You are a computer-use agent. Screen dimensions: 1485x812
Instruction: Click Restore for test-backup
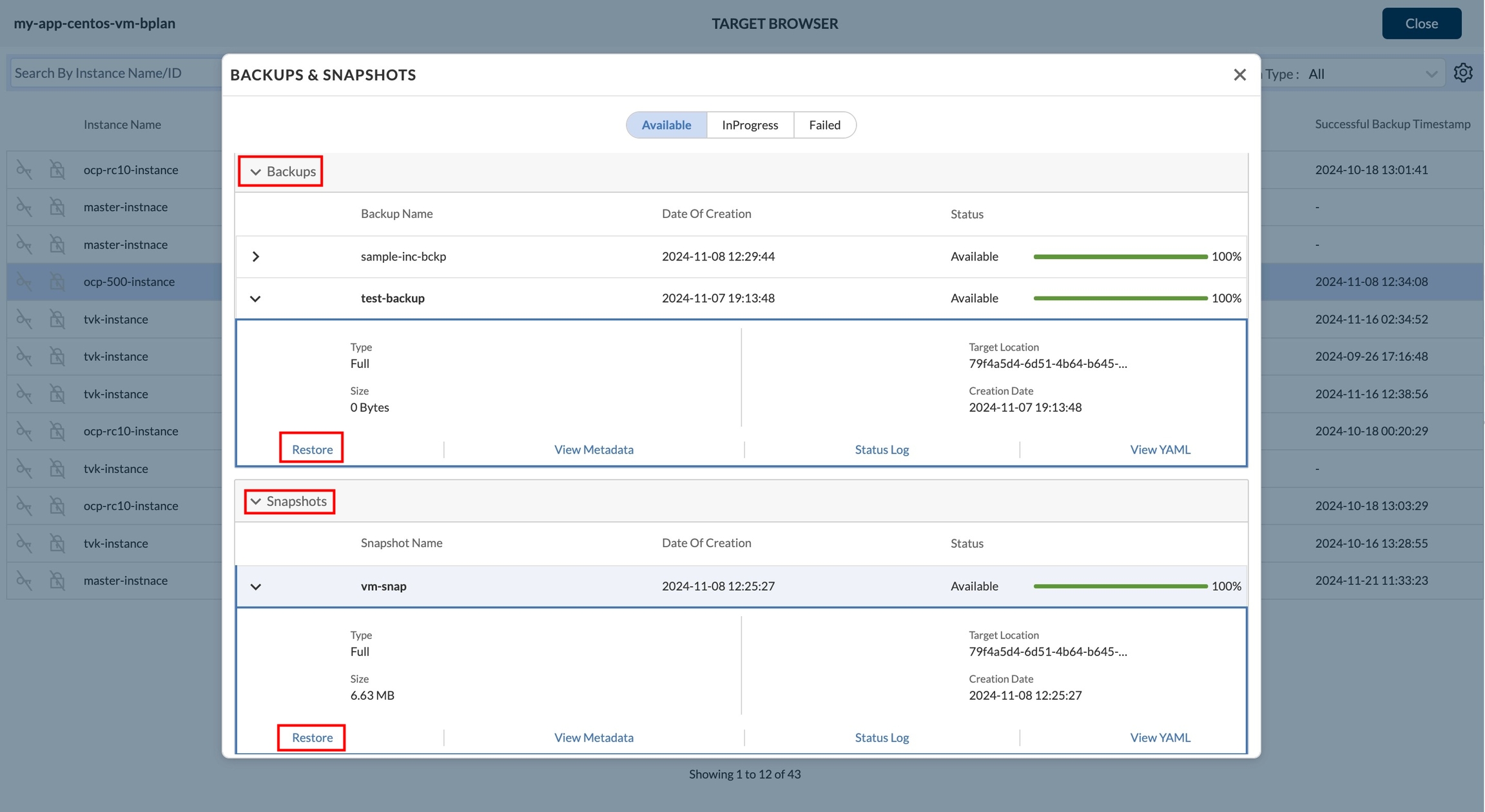(x=312, y=449)
